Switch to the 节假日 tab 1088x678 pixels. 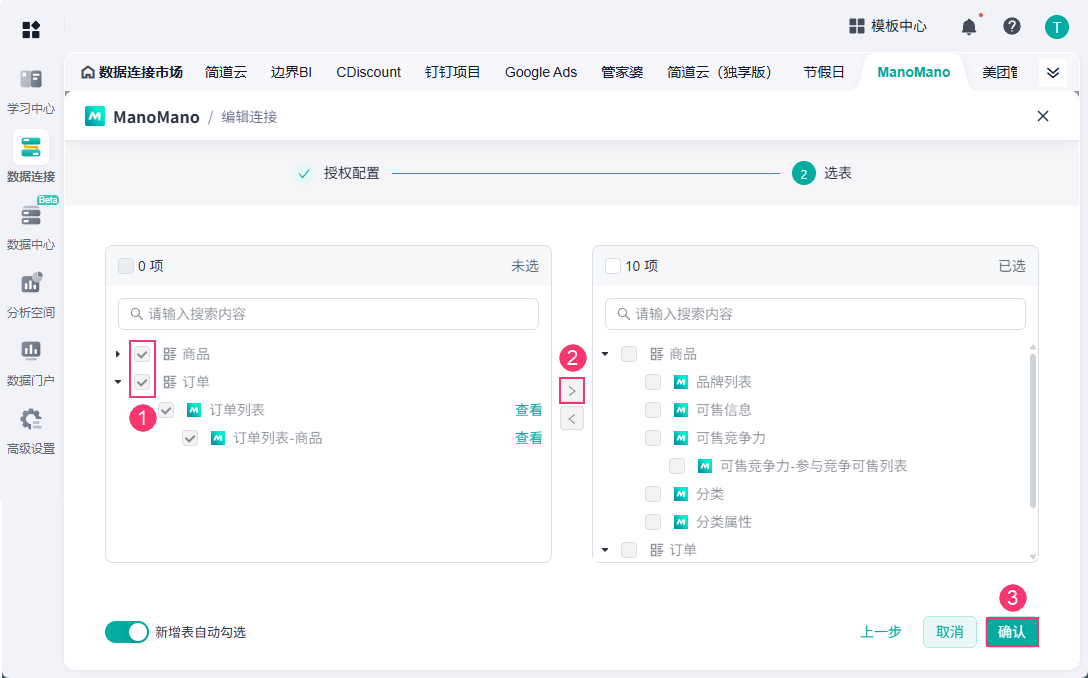tap(824, 72)
